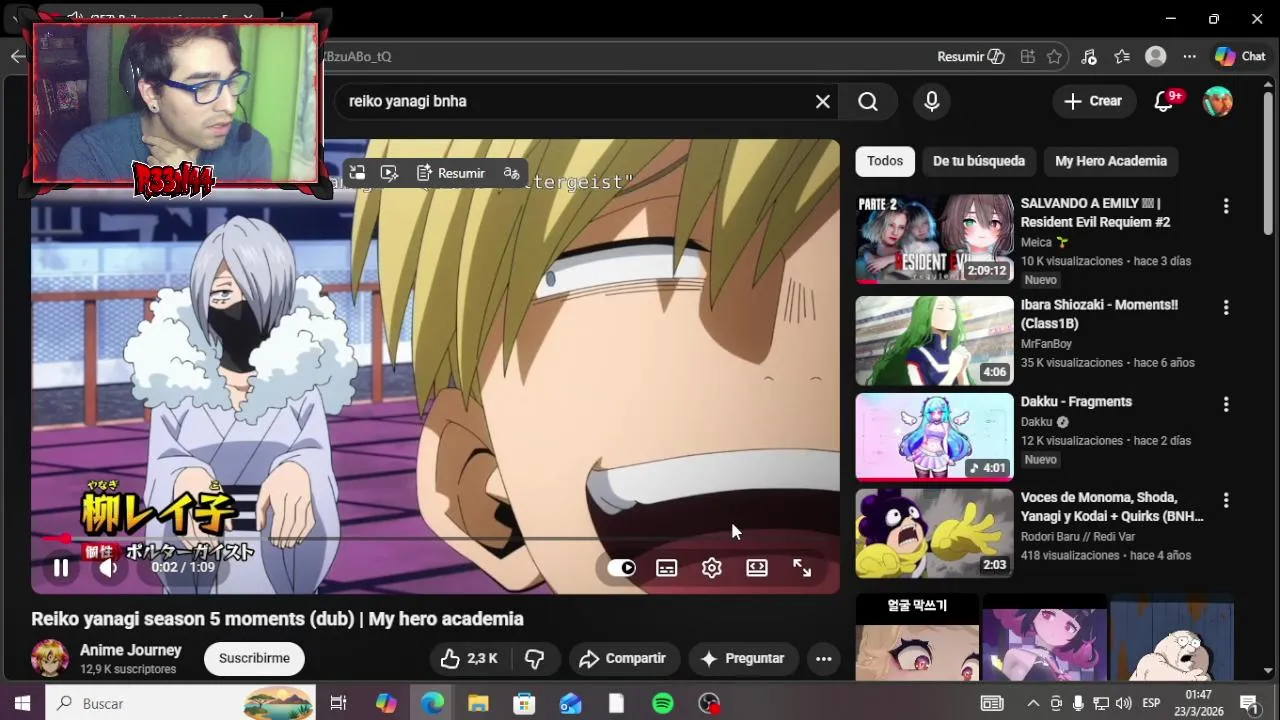Select the Todos filter chip
This screenshot has width=1280, height=720.
[885, 161]
